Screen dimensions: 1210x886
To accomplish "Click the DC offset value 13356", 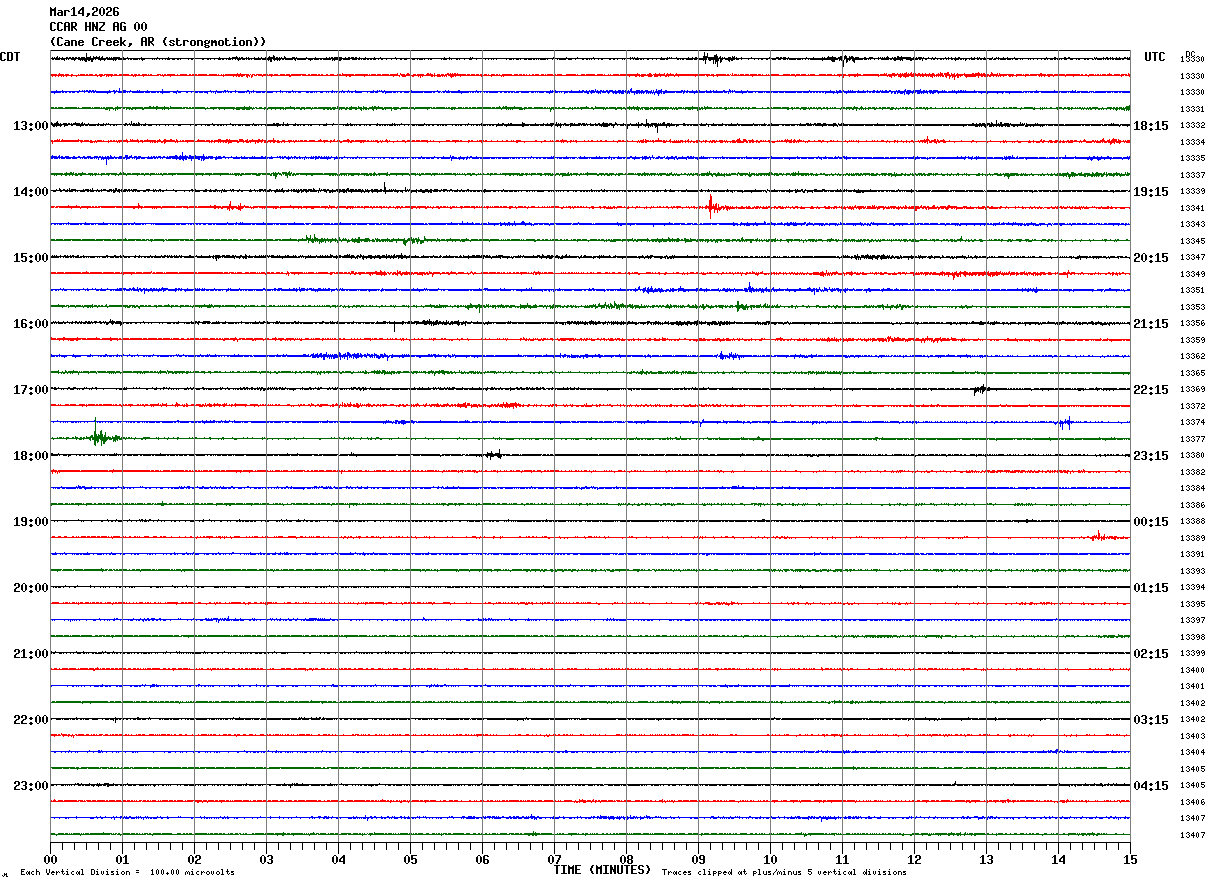I will 1192,324.
